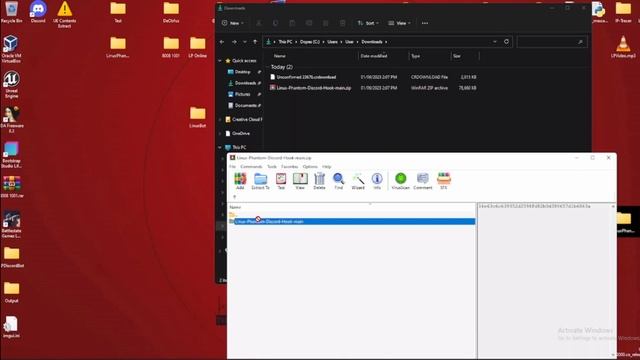Image resolution: width=640 pixels, height=360 pixels.
Task: Open the Commands menu in WinRAR
Action: [251, 167]
